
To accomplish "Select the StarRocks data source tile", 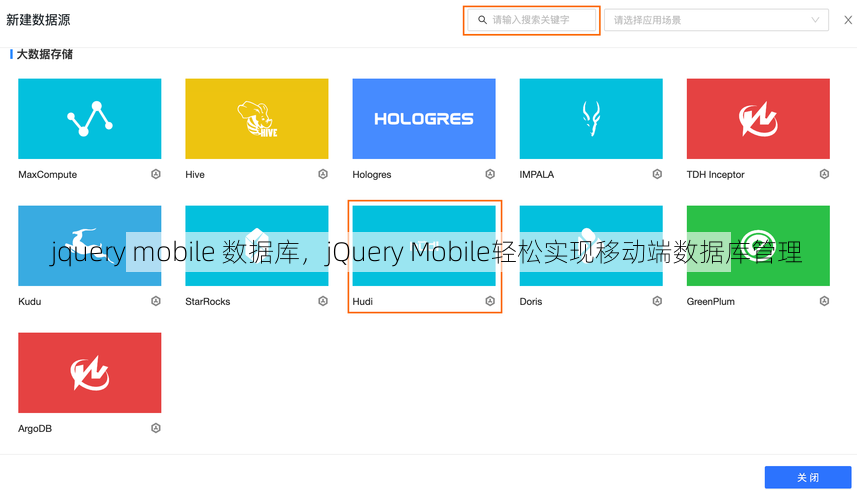I will click(257, 246).
